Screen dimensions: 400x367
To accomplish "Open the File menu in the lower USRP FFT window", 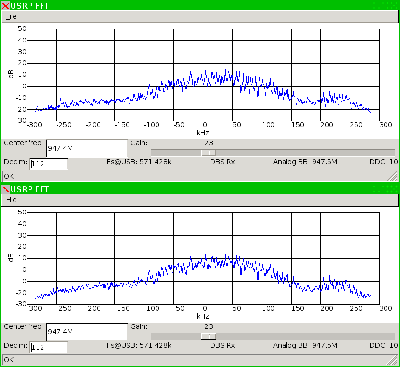I will tap(11, 200).
